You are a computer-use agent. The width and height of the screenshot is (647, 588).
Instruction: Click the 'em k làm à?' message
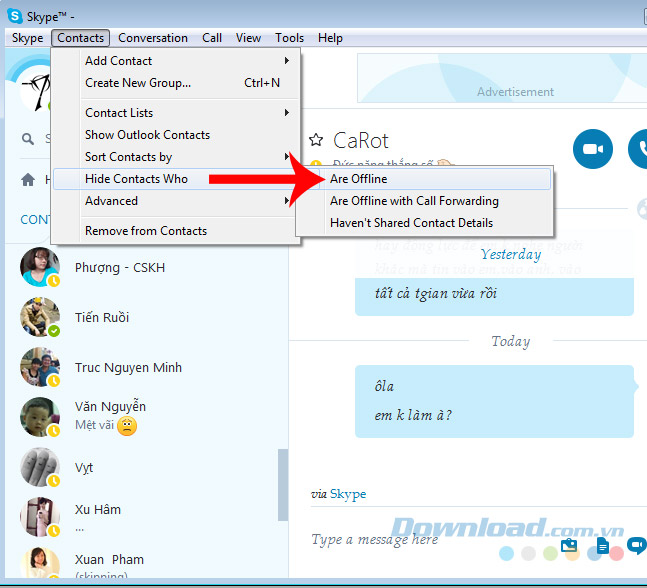click(x=413, y=415)
